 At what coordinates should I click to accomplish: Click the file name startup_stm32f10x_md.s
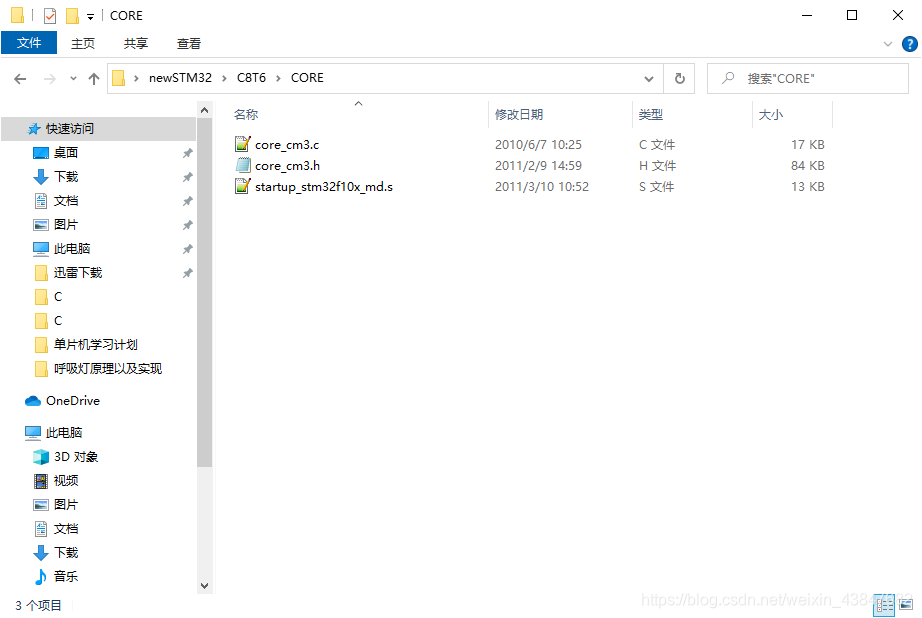(324, 187)
